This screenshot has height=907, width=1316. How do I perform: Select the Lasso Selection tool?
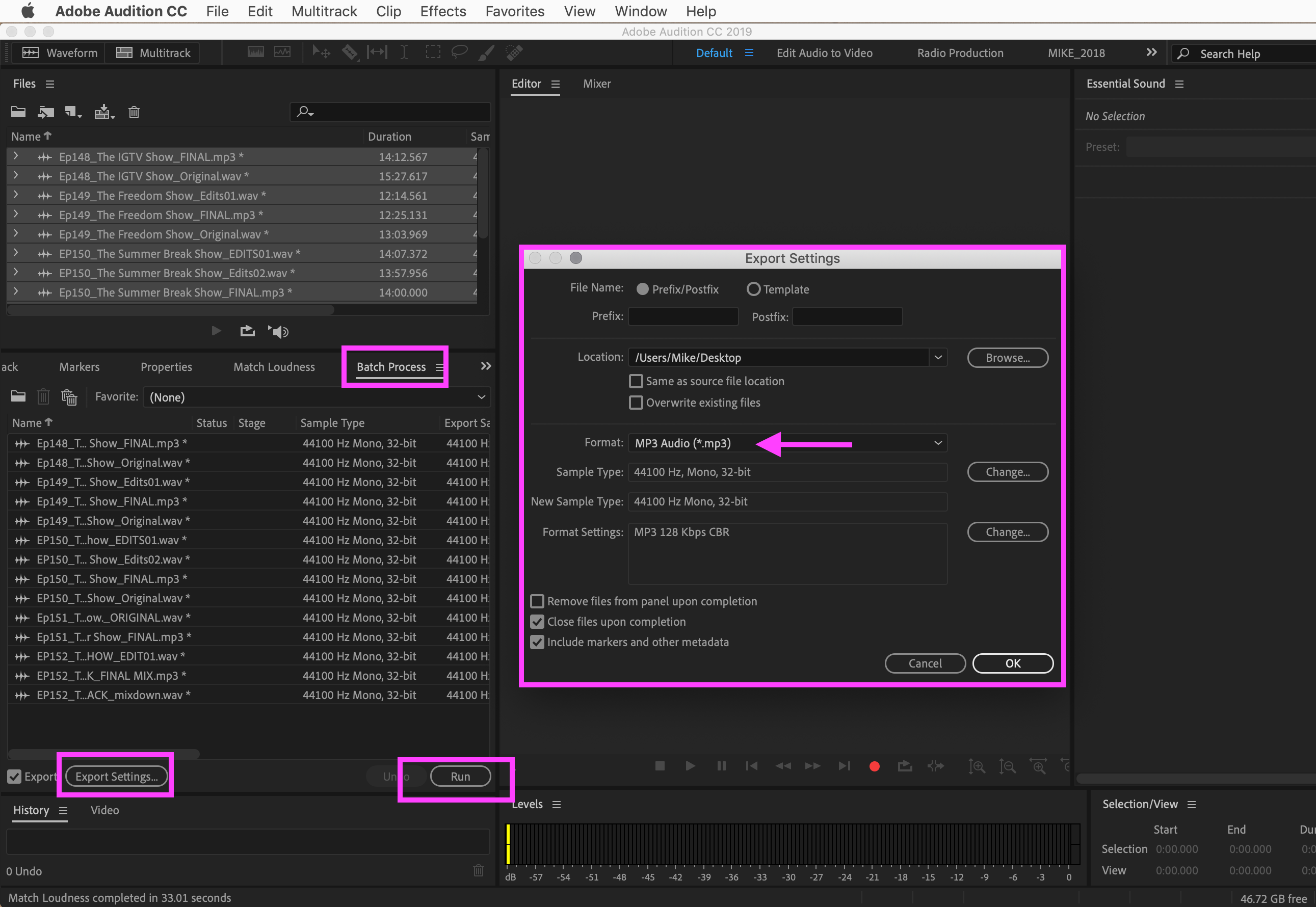(459, 53)
